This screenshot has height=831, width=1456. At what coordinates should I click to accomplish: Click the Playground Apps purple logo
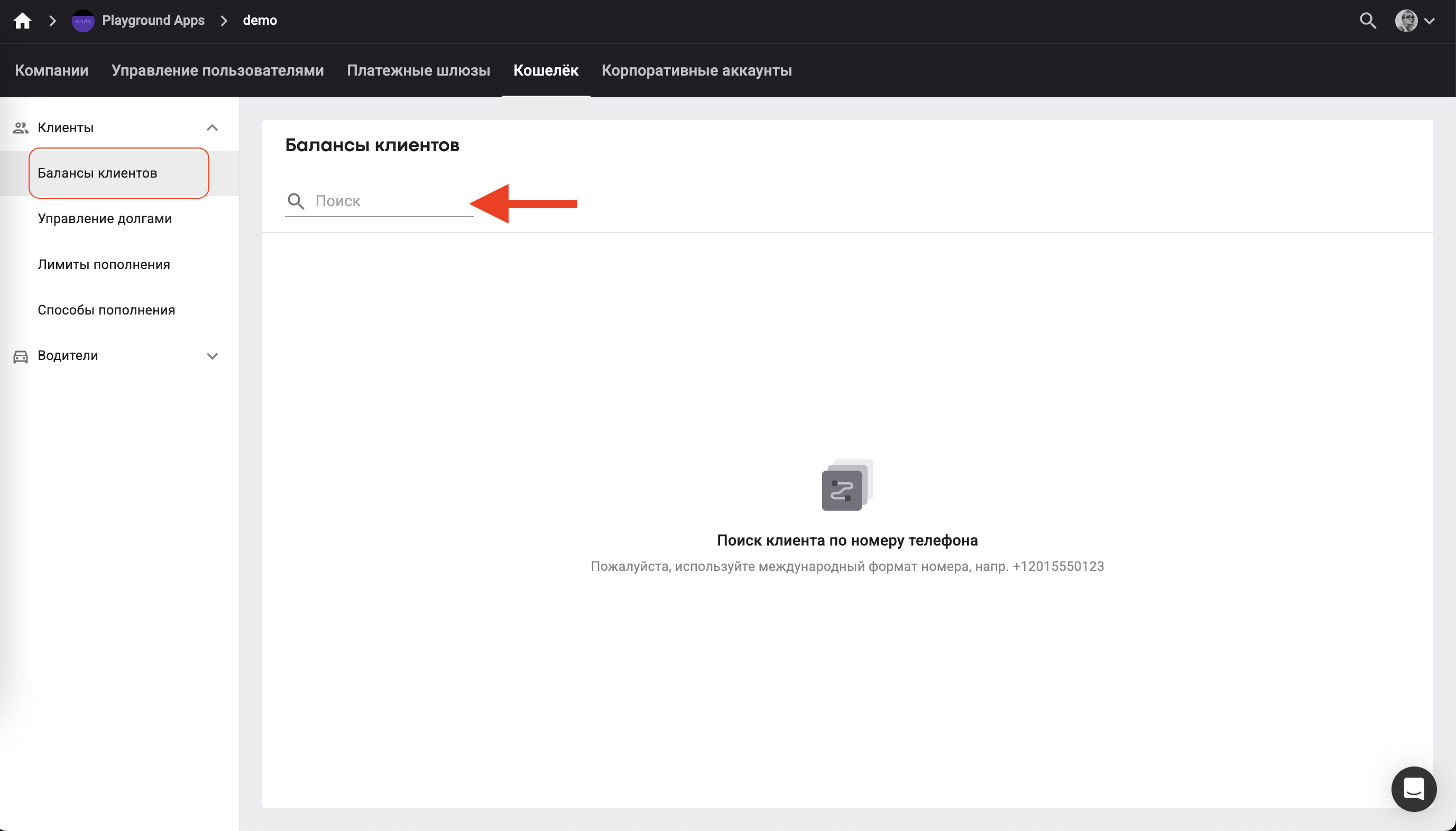pos(83,21)
